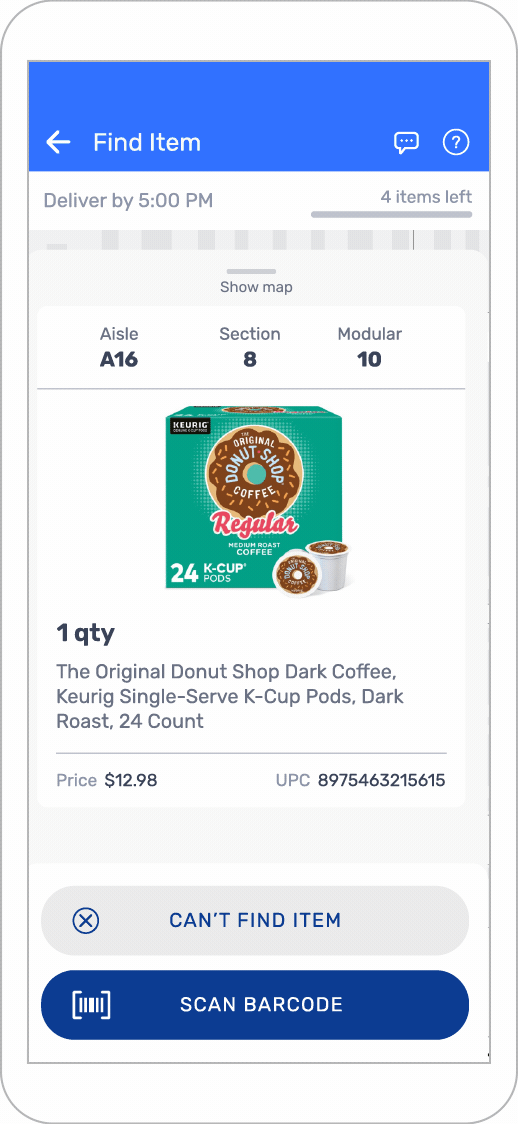
Task: Click the items left progress bar
Action: pyautogui.click(x=391, y=214)
